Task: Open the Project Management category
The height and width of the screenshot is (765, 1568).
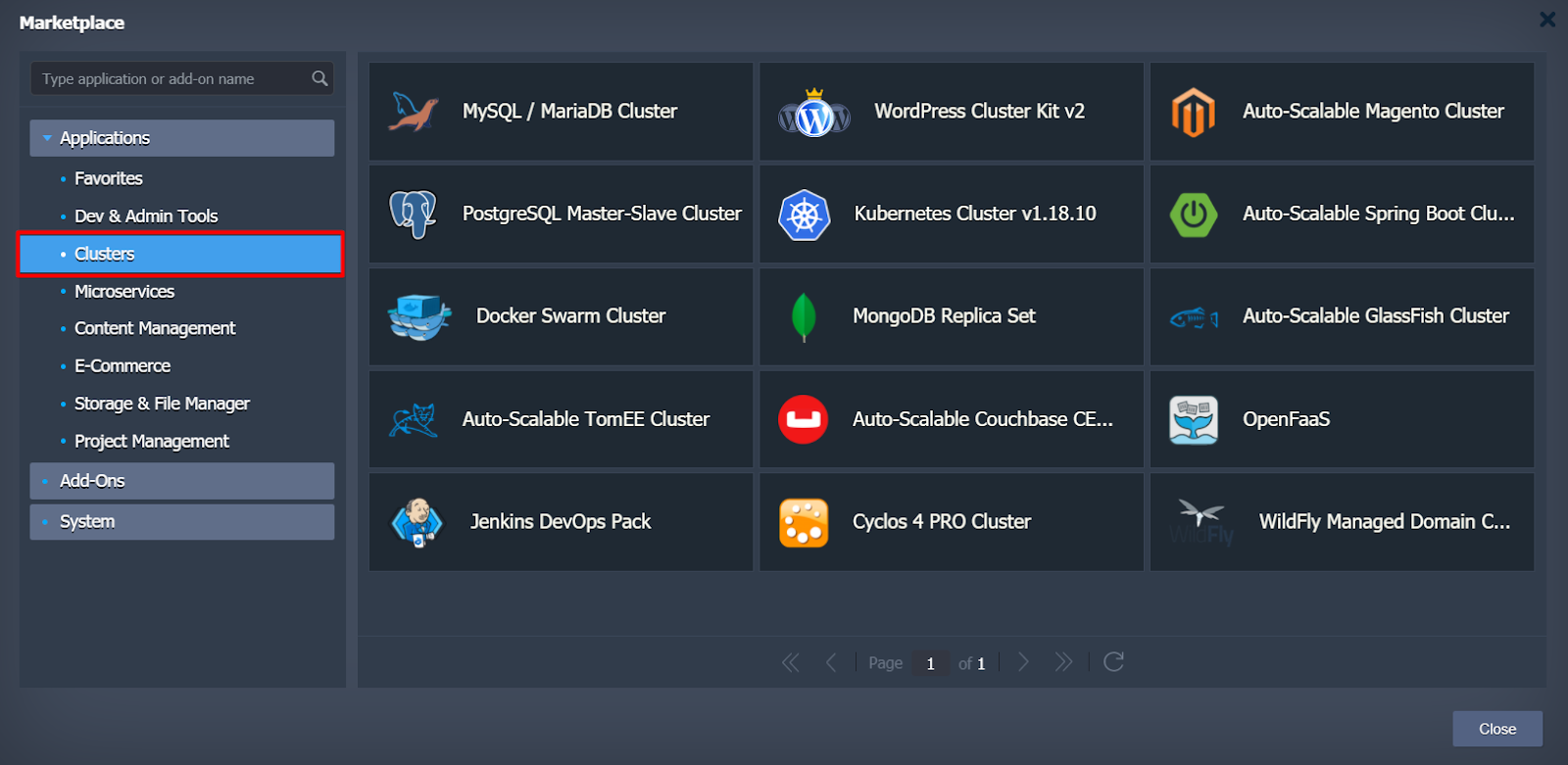Action: [152, 442]
